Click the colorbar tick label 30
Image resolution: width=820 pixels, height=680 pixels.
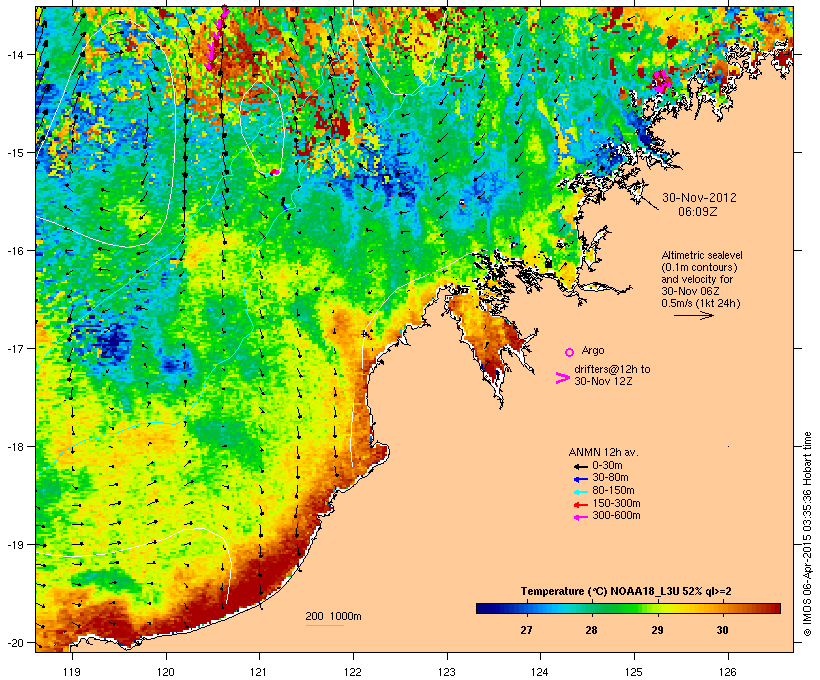pyautogui.click(x=722, y=630)
